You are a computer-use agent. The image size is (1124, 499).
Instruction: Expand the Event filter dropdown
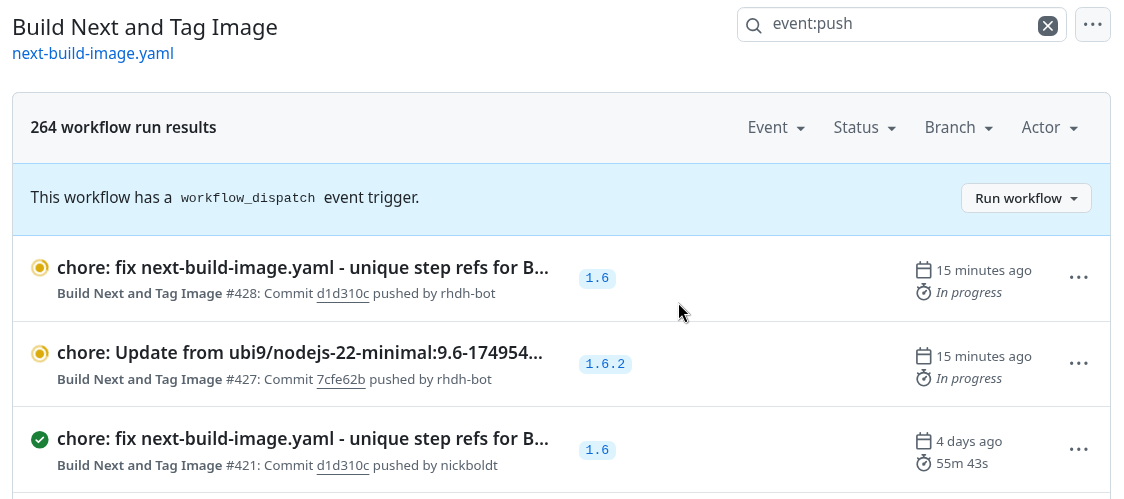coord(776,128)
